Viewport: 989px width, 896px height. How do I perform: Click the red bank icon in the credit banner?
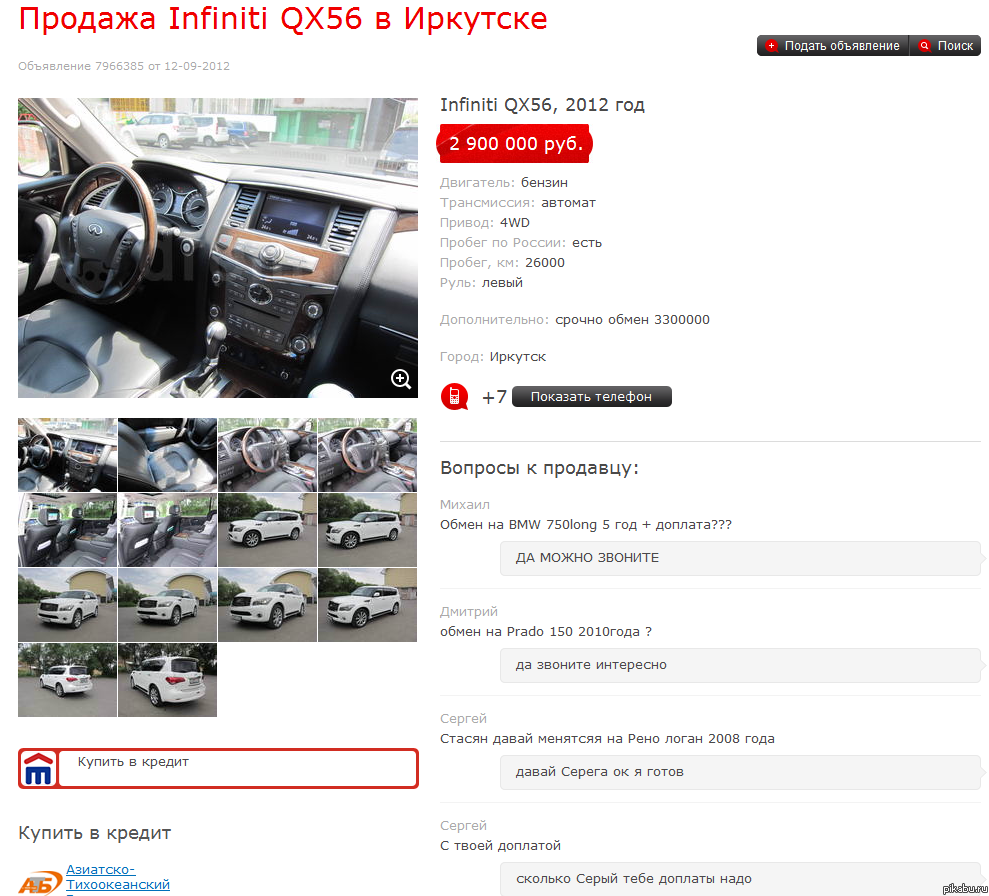38,768
